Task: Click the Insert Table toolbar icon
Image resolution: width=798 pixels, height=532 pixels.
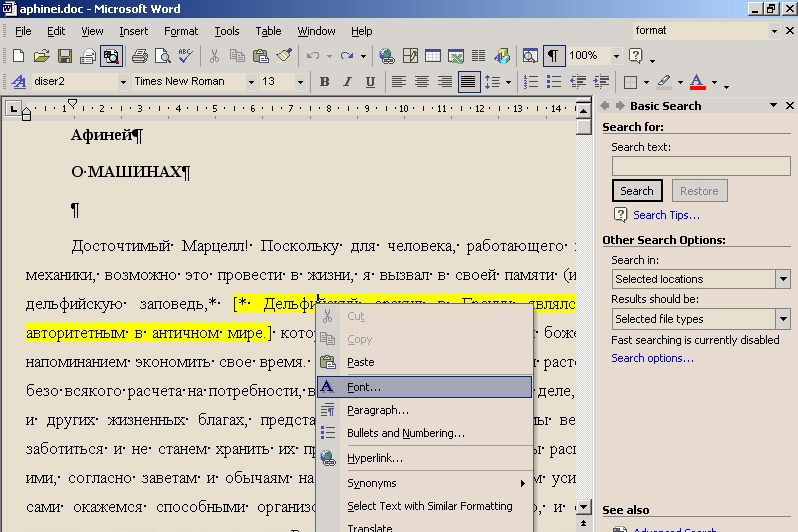Action: click(x=433, y=57)
